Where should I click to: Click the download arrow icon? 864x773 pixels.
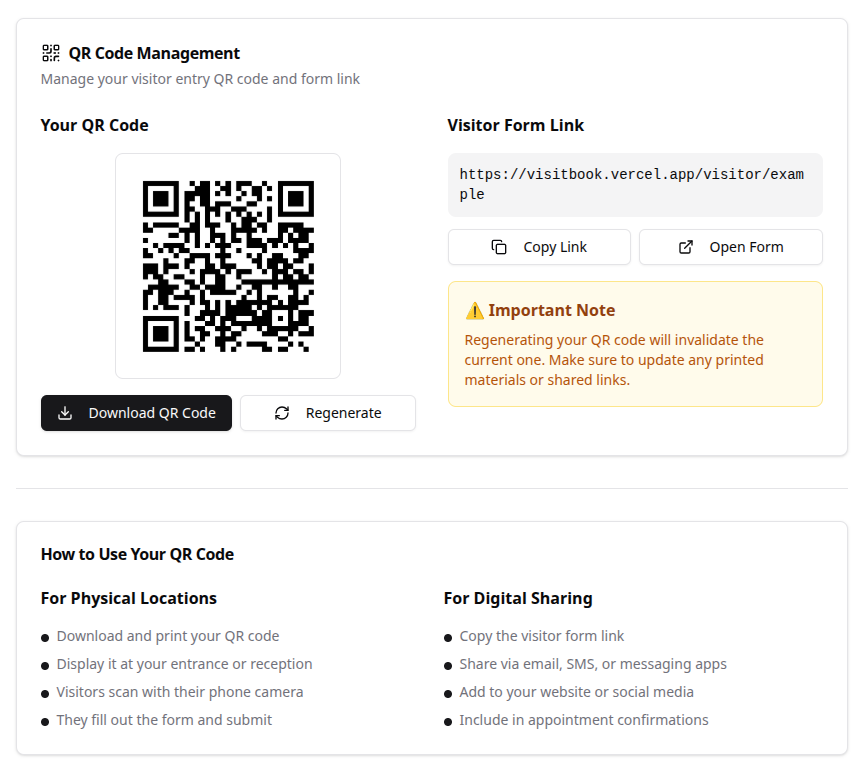[65, 413]
